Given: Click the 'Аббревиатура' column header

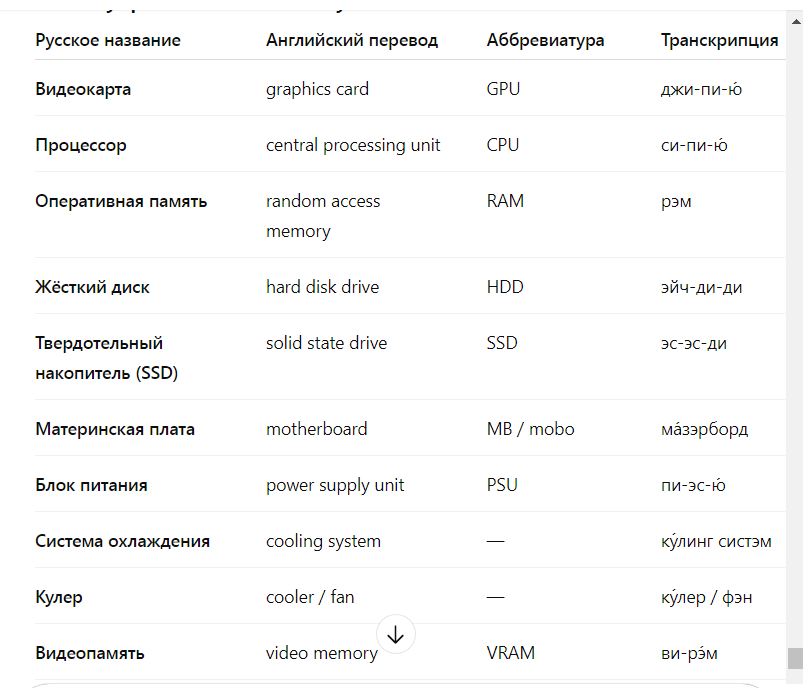Looking at the screenshot, I should (x=545, y=40).
